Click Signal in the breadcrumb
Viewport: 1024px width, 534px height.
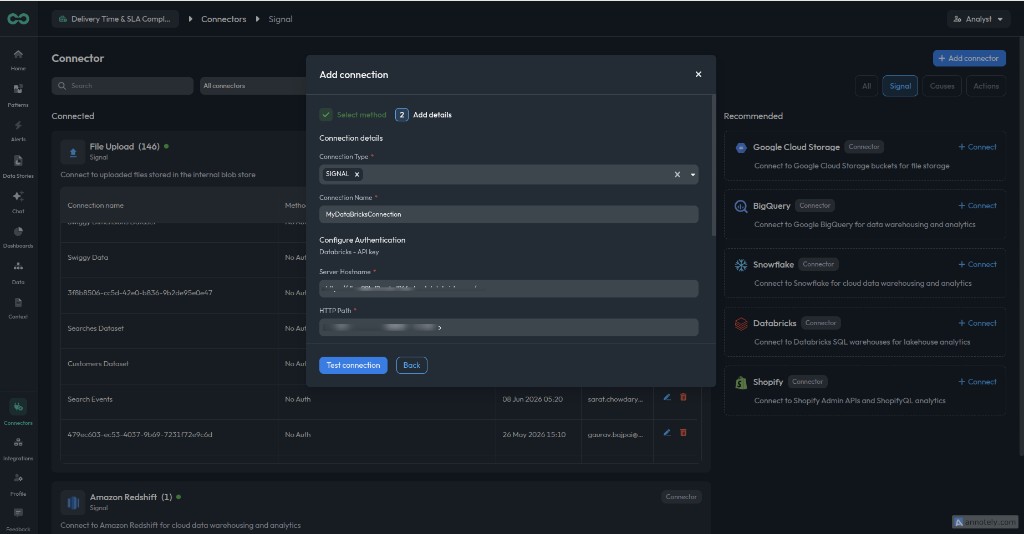click(280, 19)
